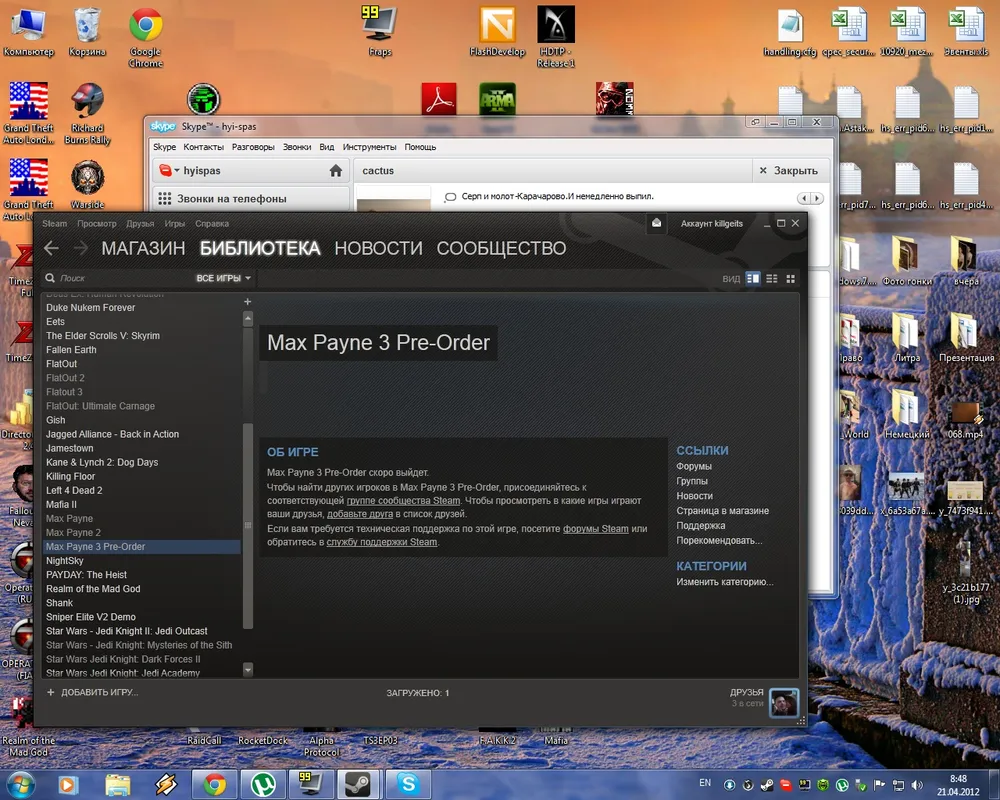The height and width of the screenshot is (800, 1000).
Task: Open the МАГАЗИН tab
Action: [143, 248]
